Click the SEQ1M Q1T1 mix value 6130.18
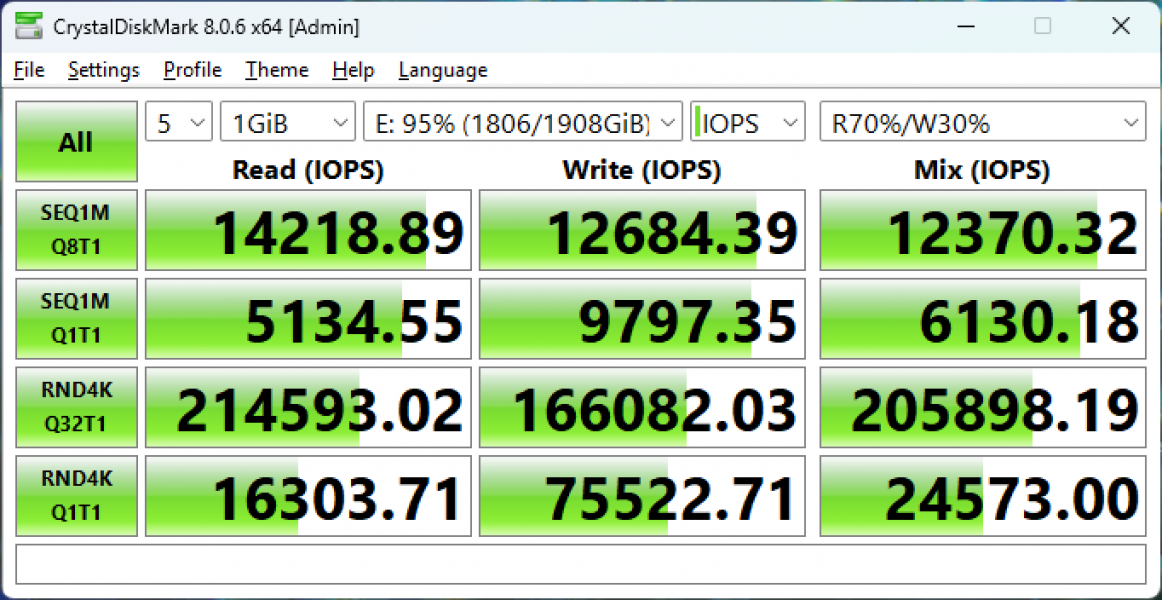 click(x=983, y=319)
